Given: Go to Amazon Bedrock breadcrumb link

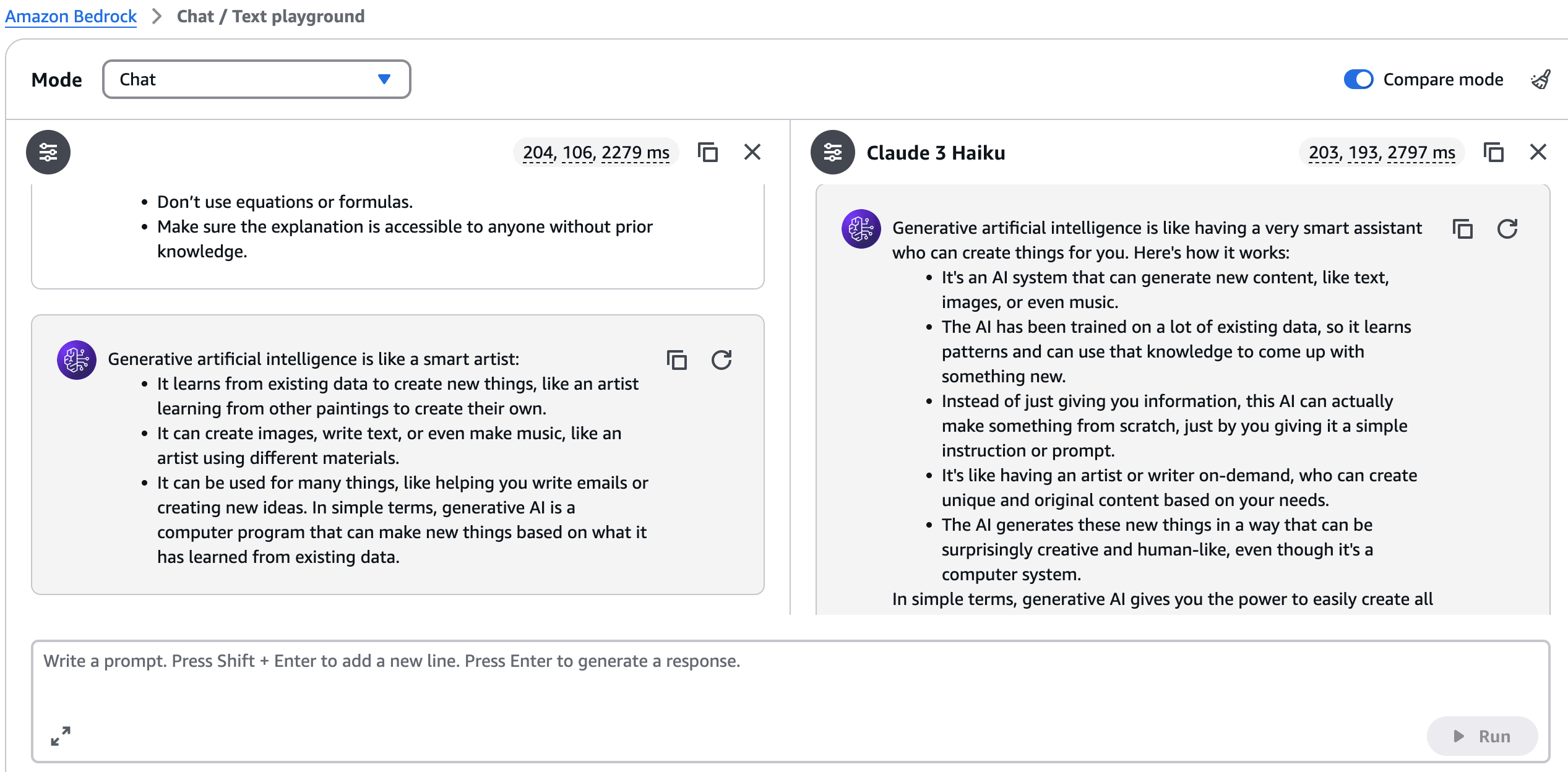Looking at the screenshot, I should click(x=71, y=16).
